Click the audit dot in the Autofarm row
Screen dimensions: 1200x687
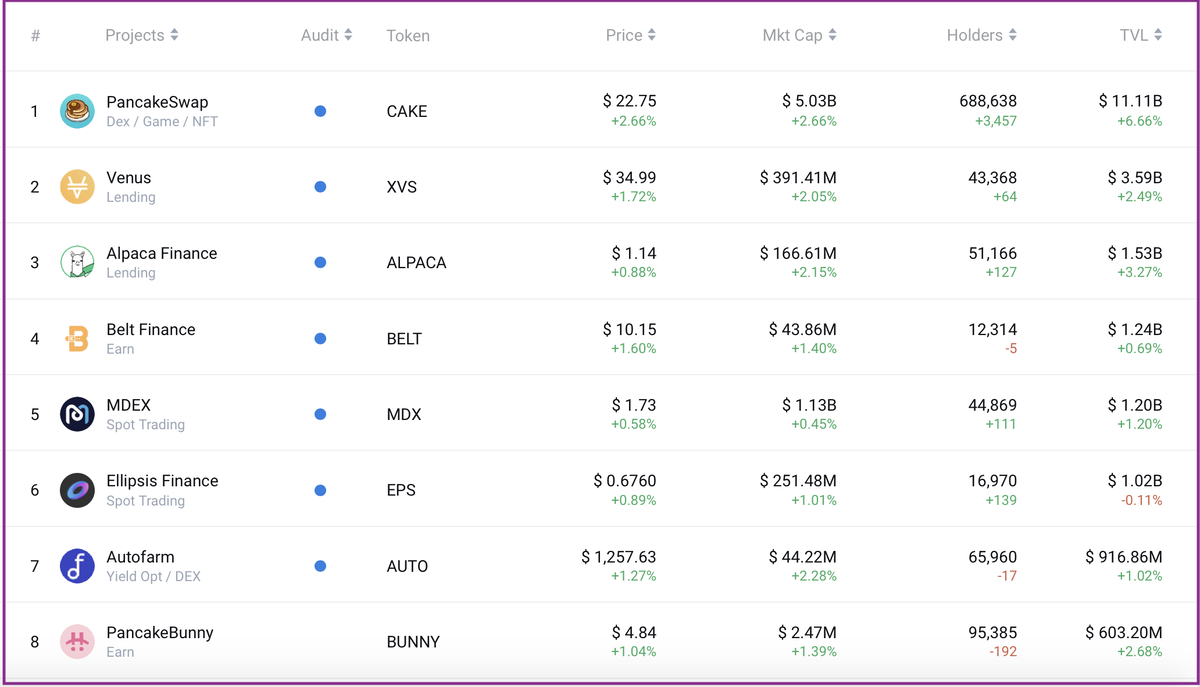pos(320,566)
